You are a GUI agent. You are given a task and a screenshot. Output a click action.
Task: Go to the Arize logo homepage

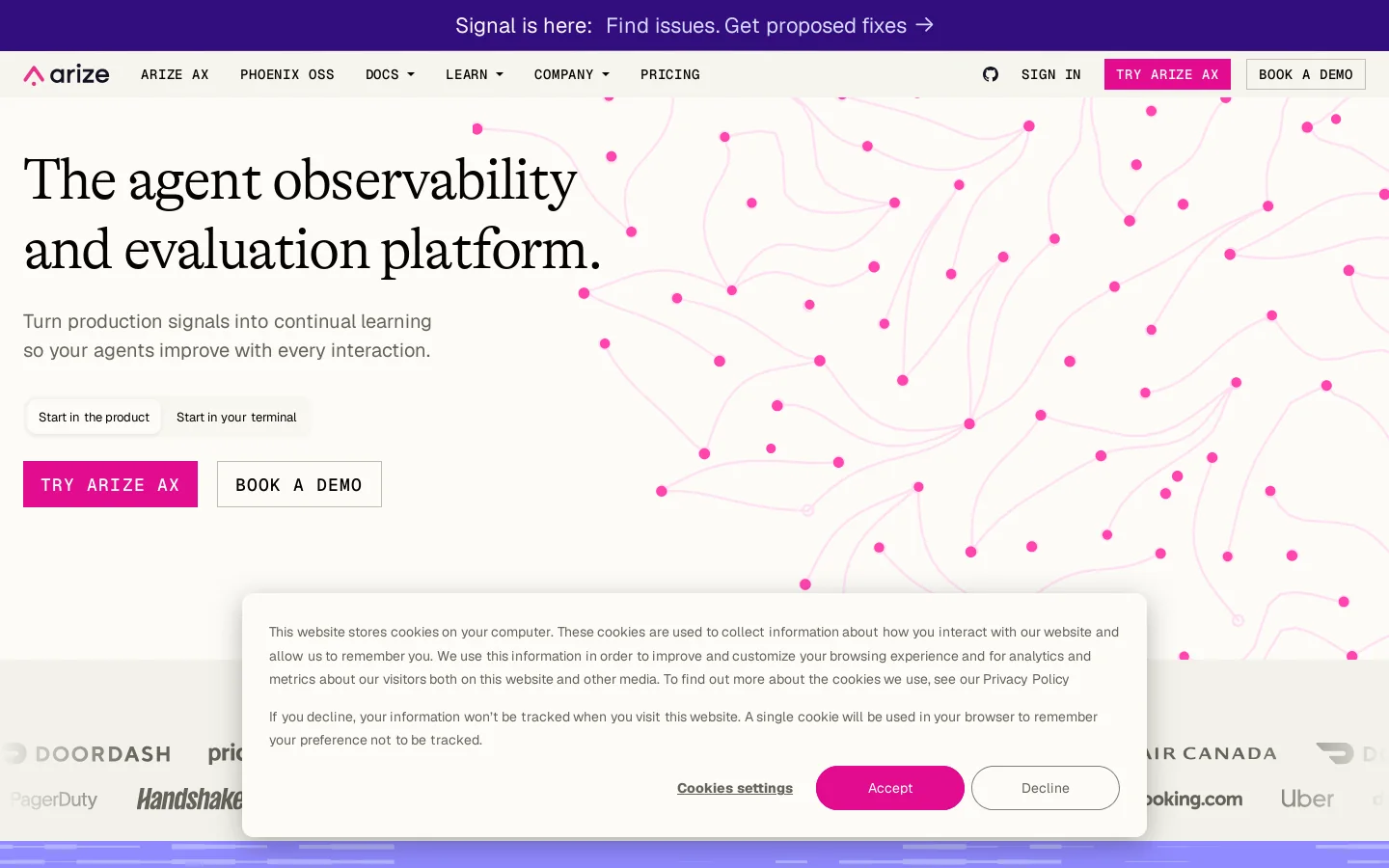point(67,74)
